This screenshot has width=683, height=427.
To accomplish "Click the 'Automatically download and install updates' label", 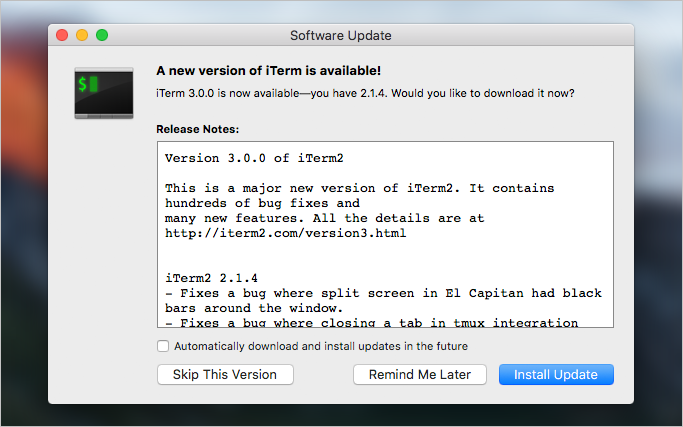I will tap(321, 346).
